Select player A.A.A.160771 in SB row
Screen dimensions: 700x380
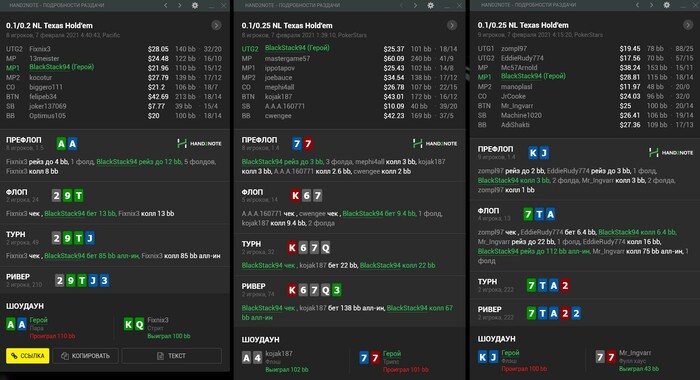pos(285,106)
